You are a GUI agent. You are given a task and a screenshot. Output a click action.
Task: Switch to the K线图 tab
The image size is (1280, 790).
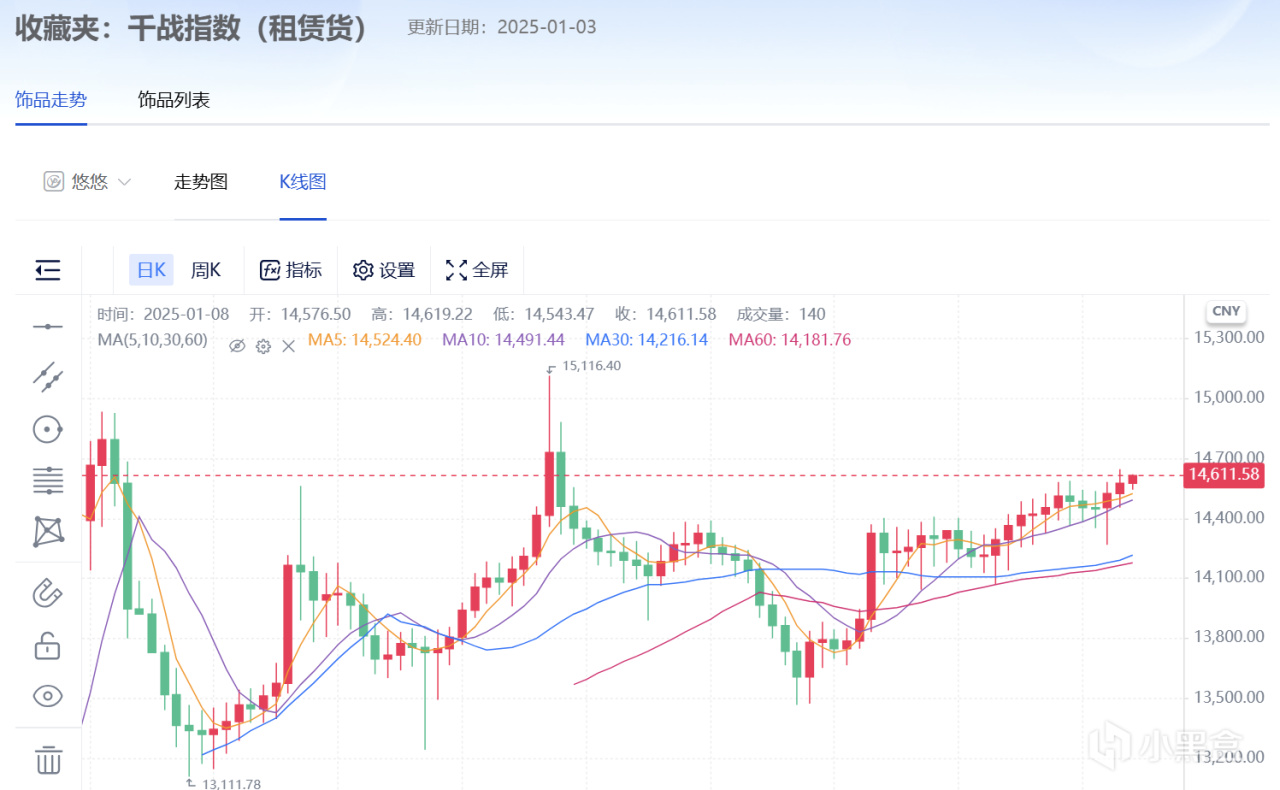pos(303,182)
